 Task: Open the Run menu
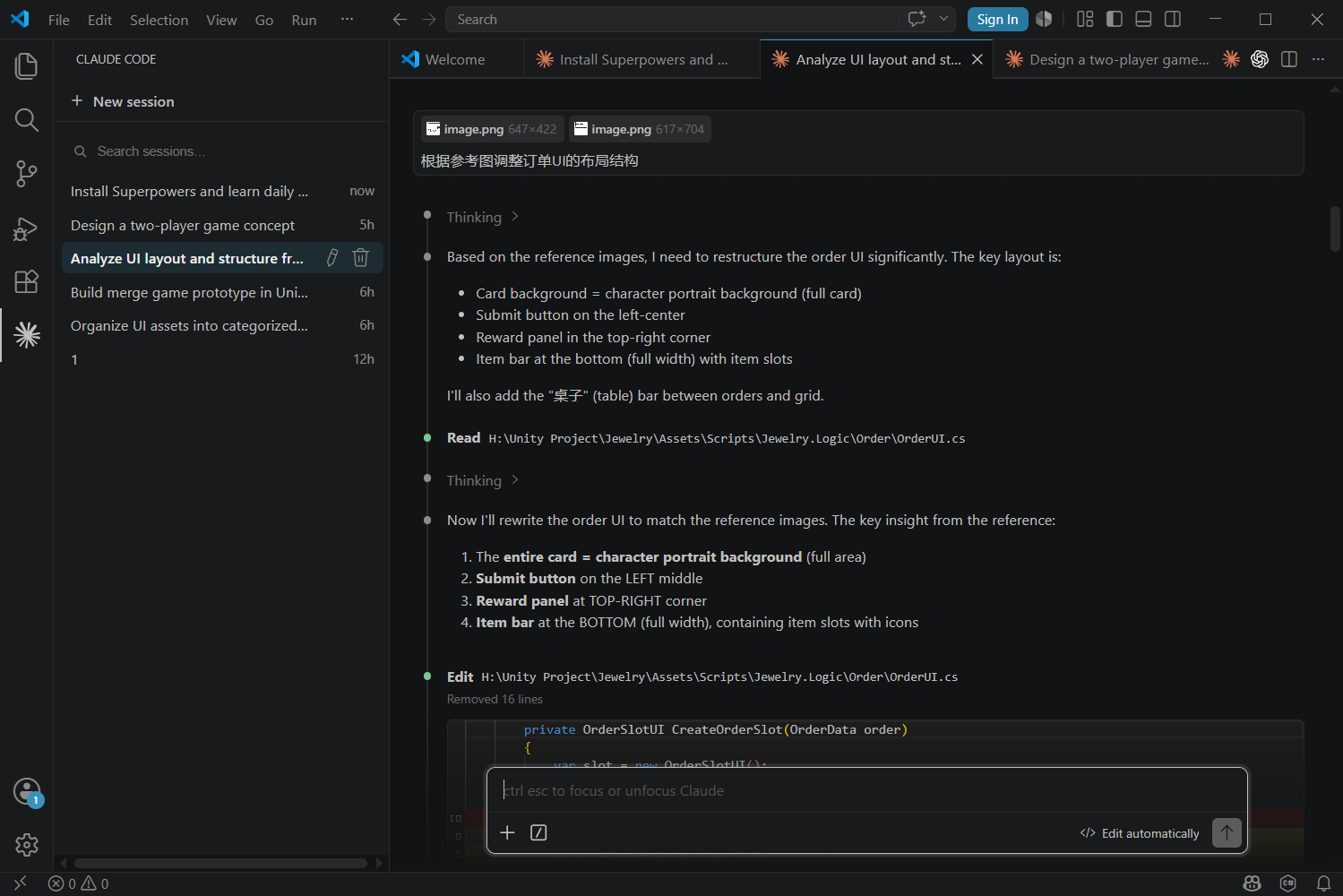tap(304, 20)
